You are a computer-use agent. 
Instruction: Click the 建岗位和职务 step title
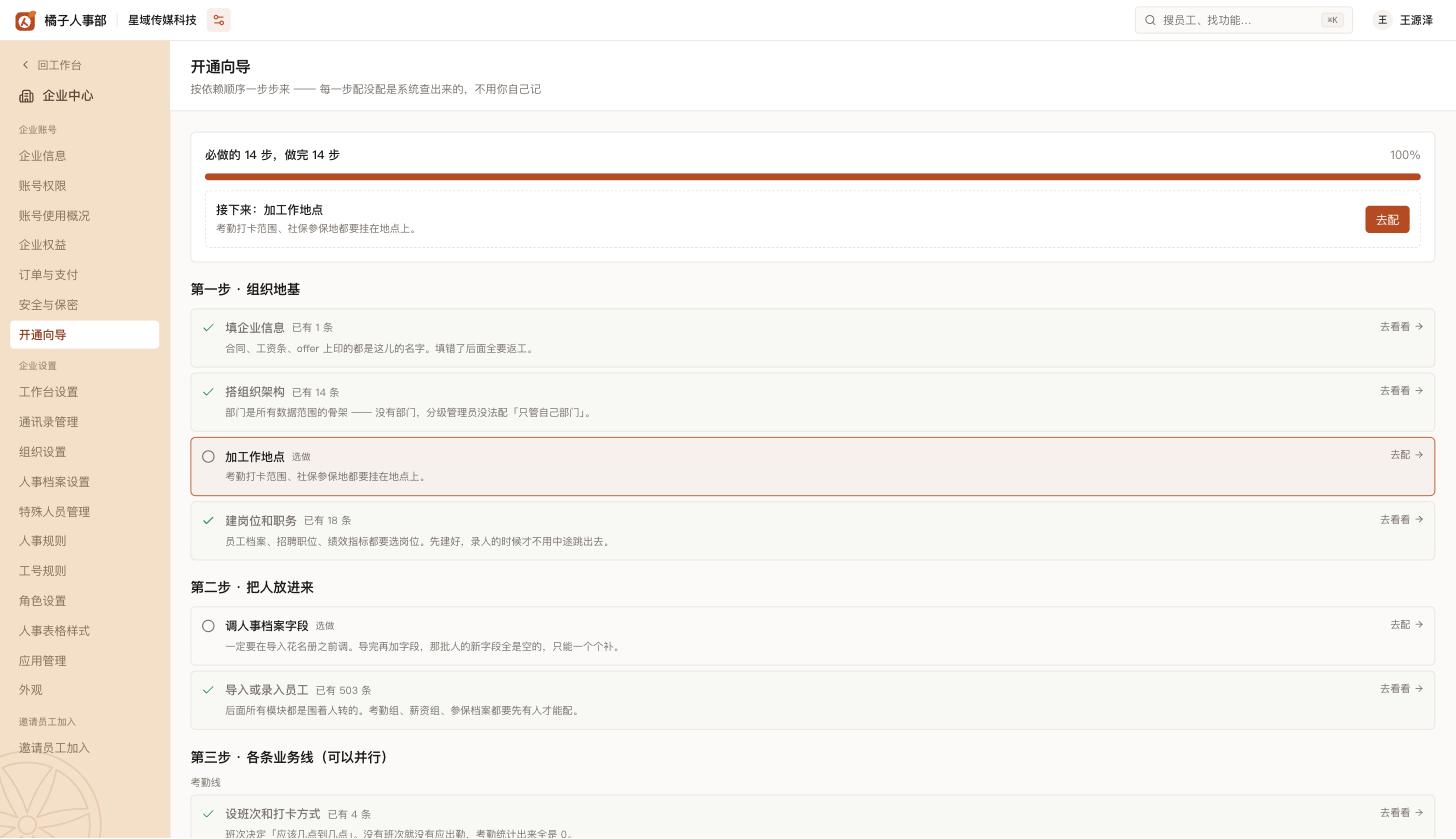tap(261, 521)
